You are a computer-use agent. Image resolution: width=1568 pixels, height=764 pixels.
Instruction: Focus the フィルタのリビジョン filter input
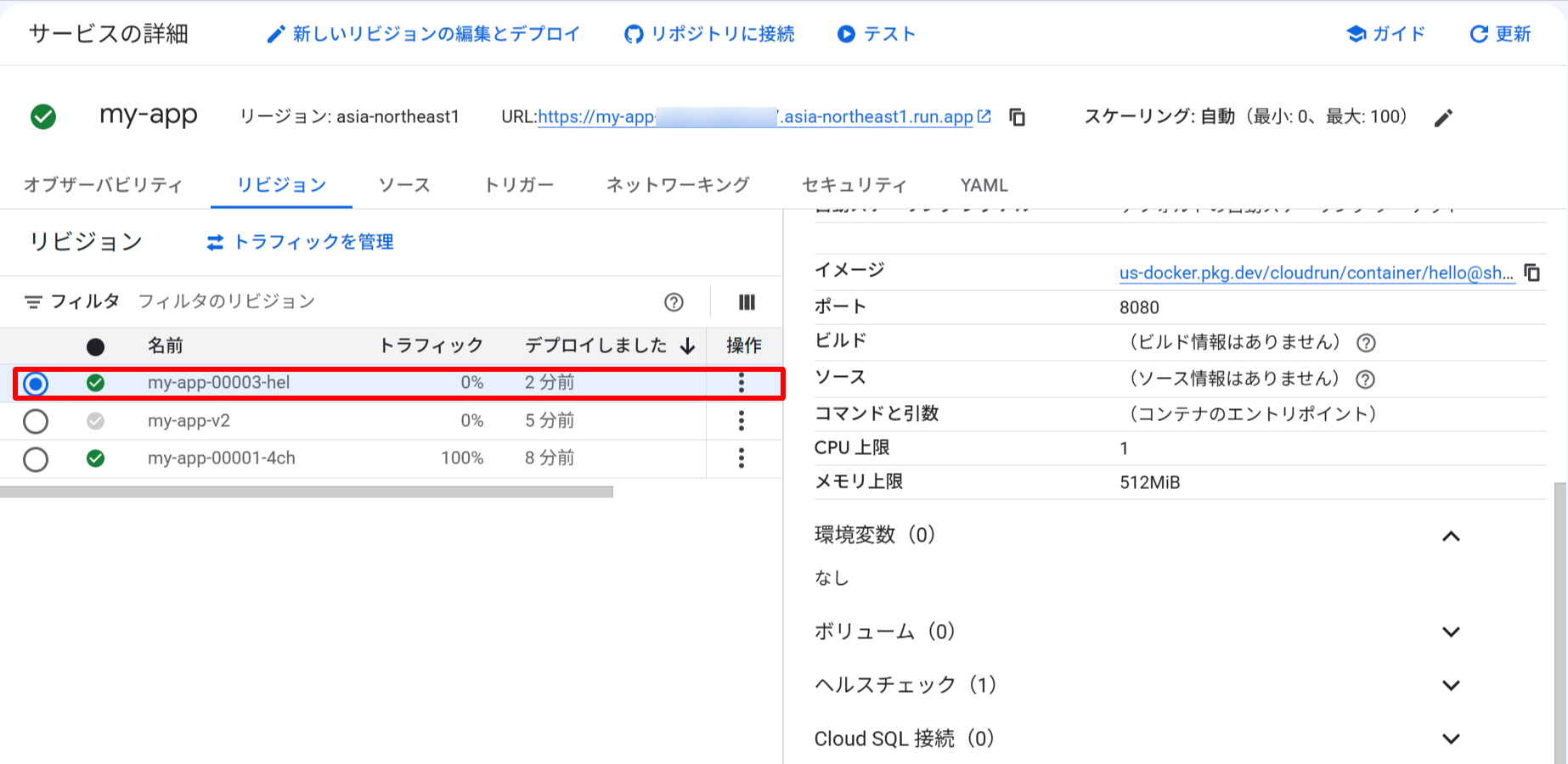[391, 301]
